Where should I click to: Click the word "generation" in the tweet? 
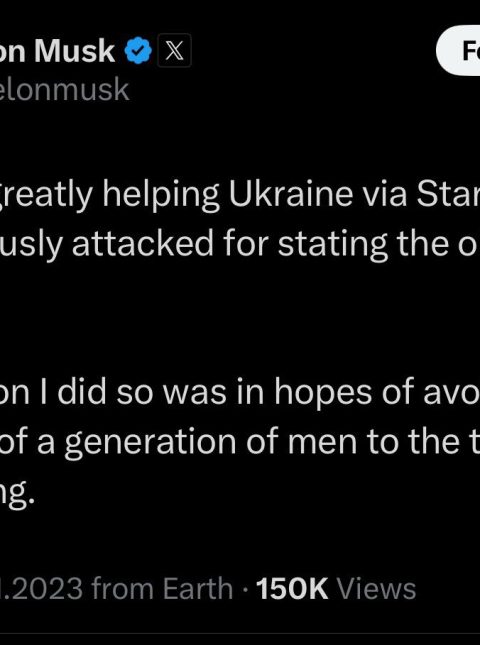click(x=150, y=443)
